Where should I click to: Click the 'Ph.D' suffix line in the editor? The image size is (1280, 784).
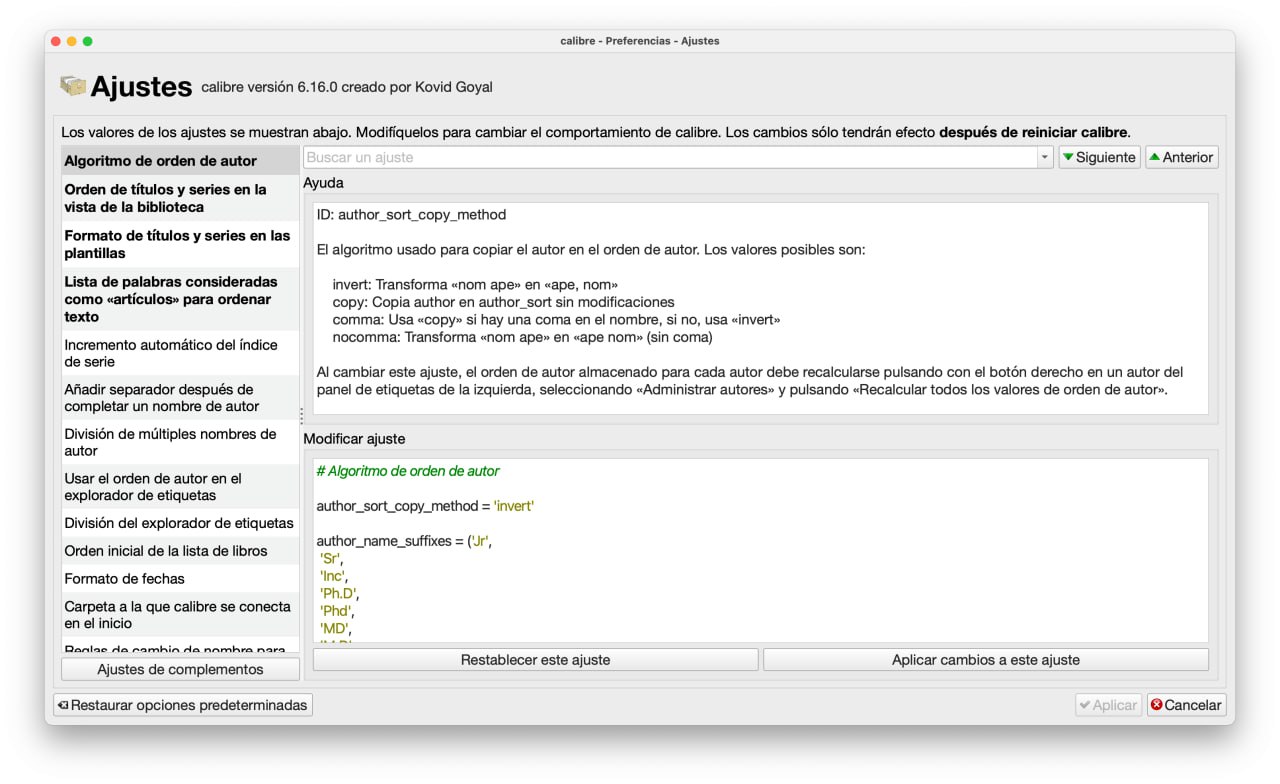tap(339, 594)
